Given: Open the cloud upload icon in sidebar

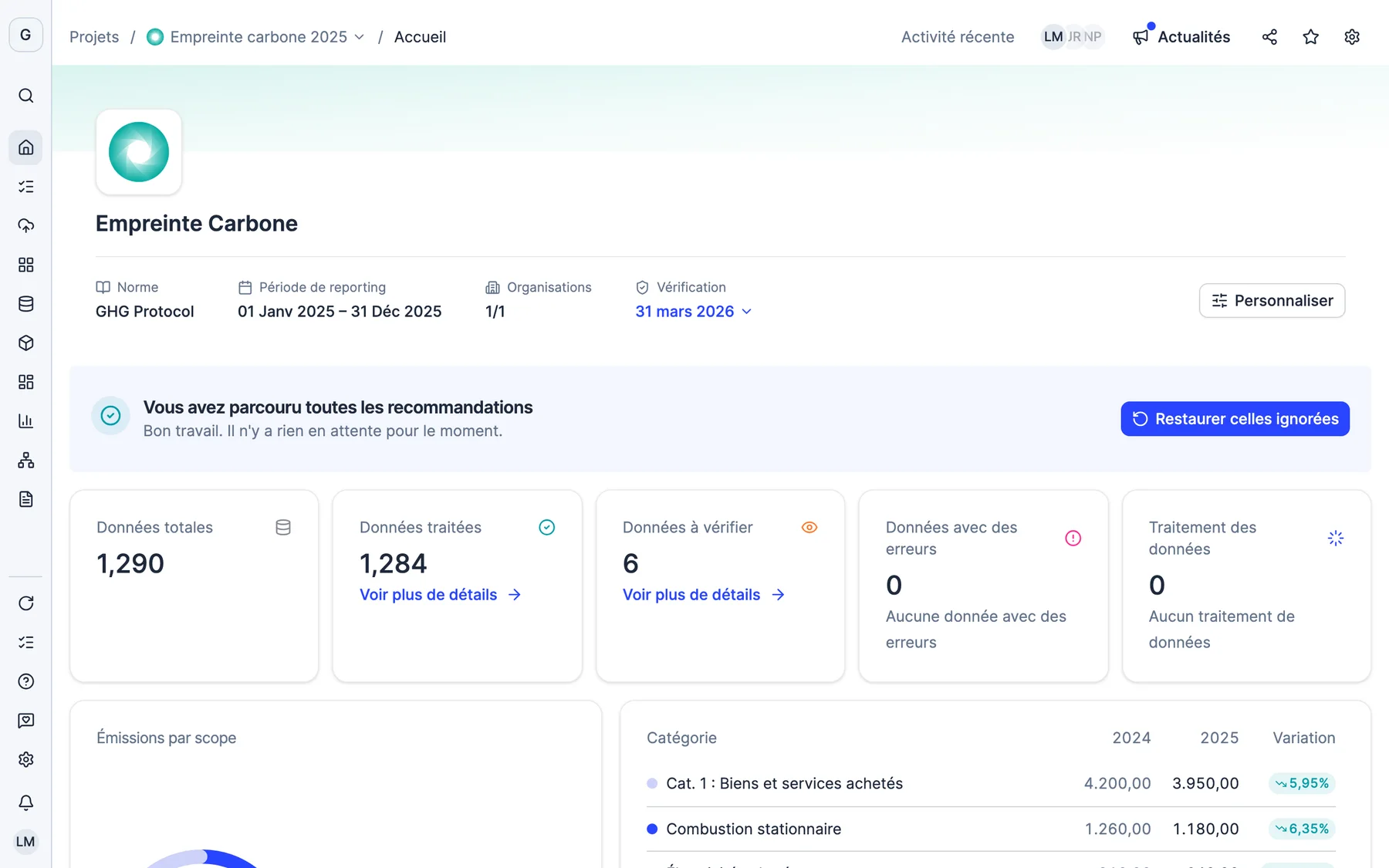Looking at the screenshot, I should [x=25, y=225].
